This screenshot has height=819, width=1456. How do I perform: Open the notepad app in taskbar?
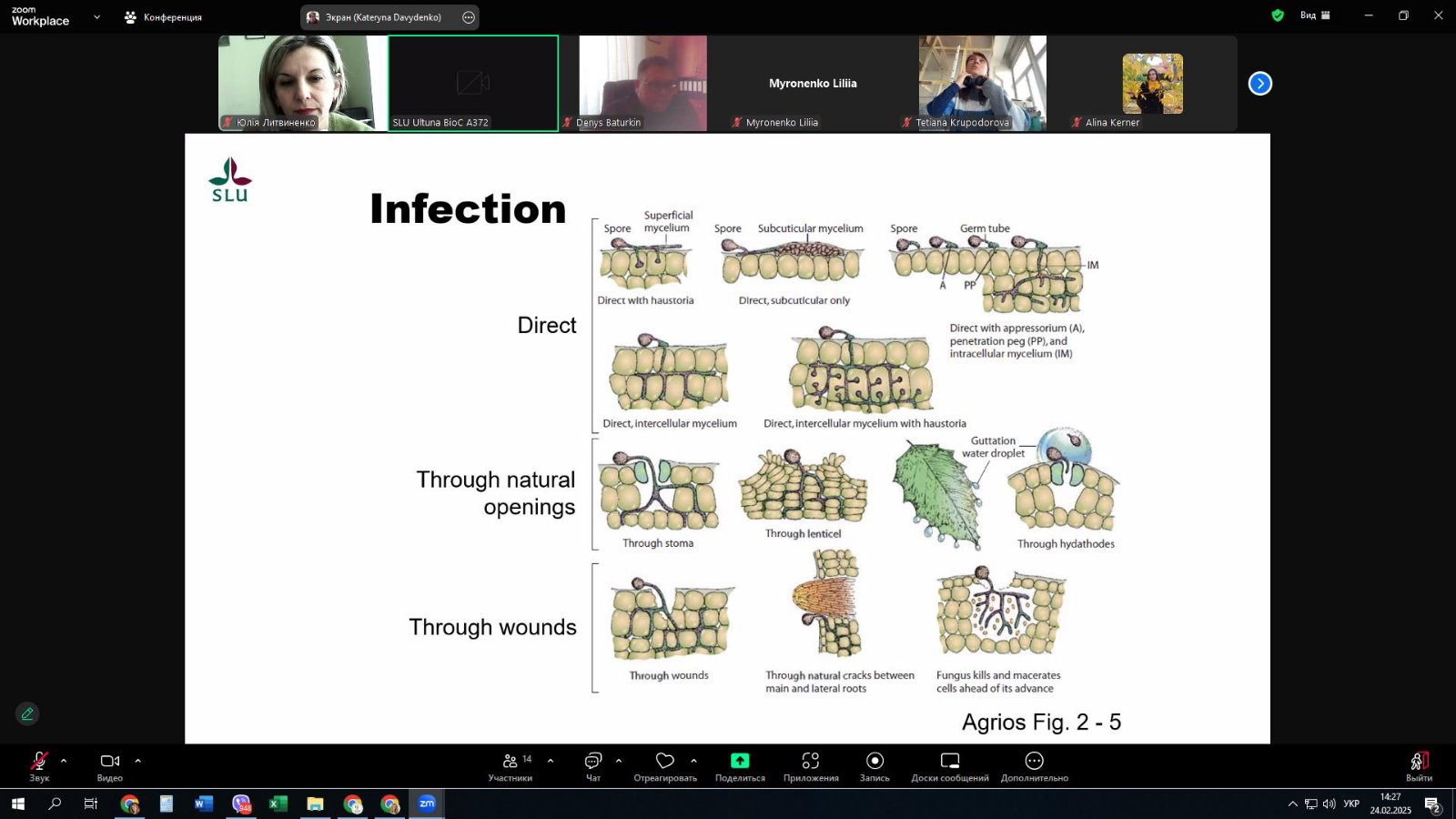[x=167, y=804]
